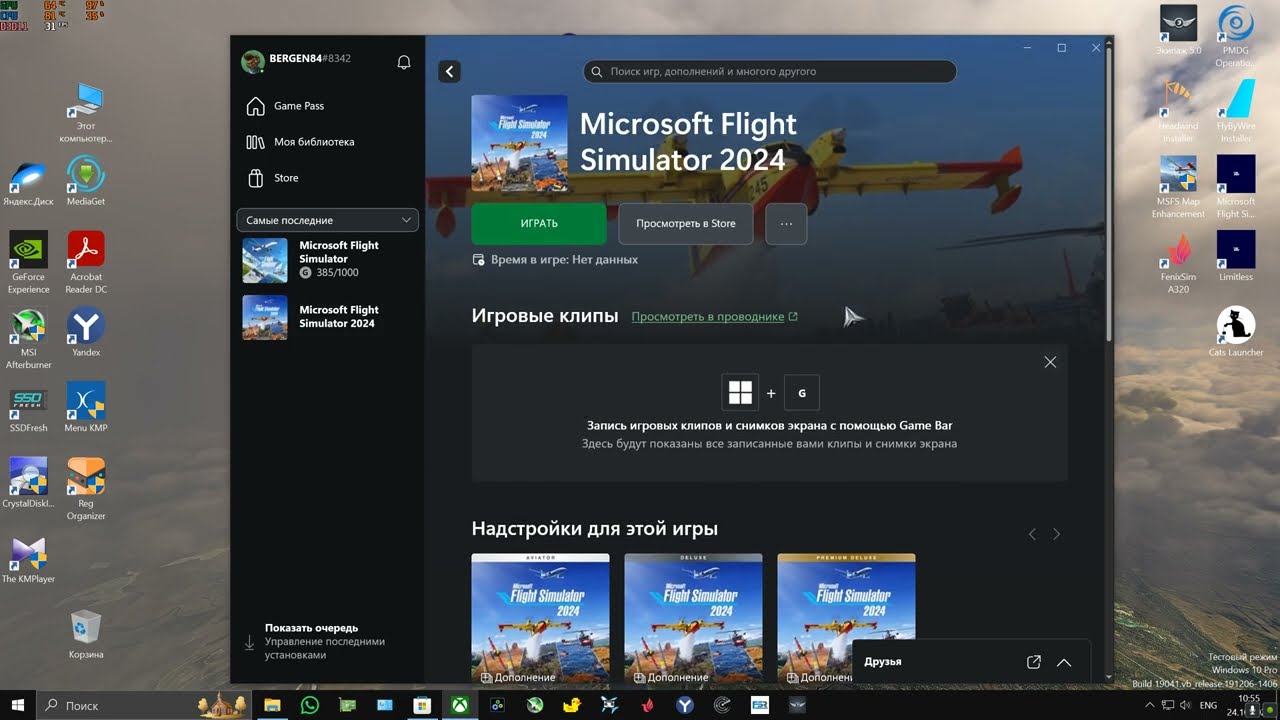
Task: Open SSDFresh desktop icon
Action: coord(28,409)
